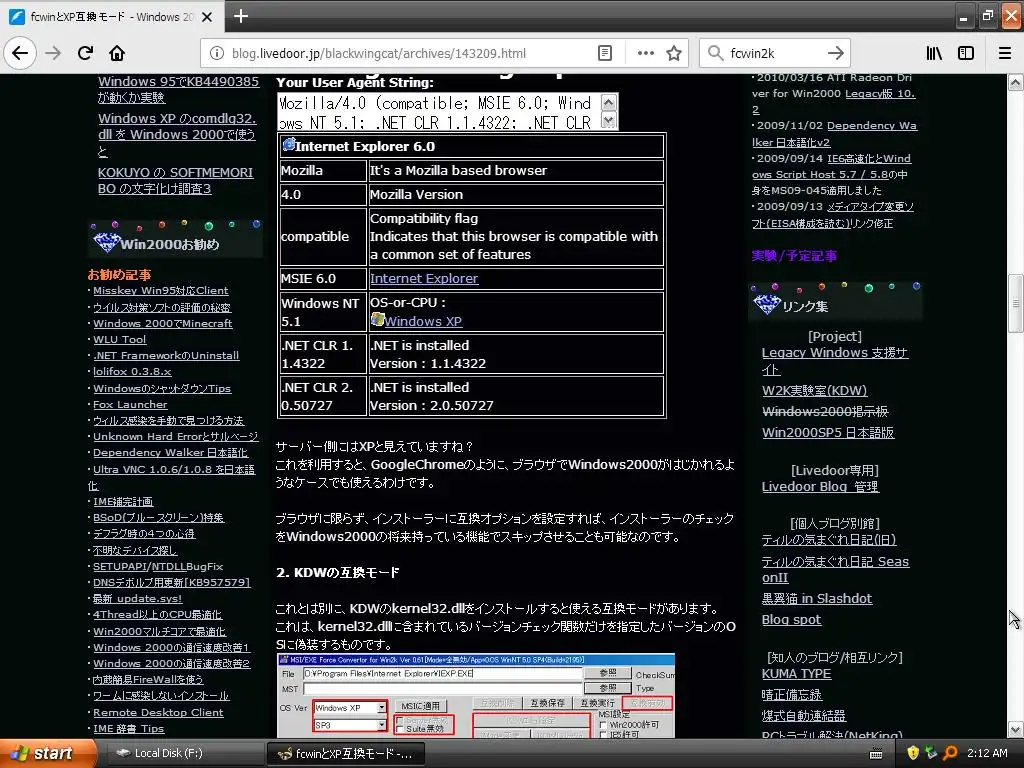The height and width of the screenshot is (768, 1024).
Task: Open SETUPAPI/NTDLLBugFix link
Action: 158,567
